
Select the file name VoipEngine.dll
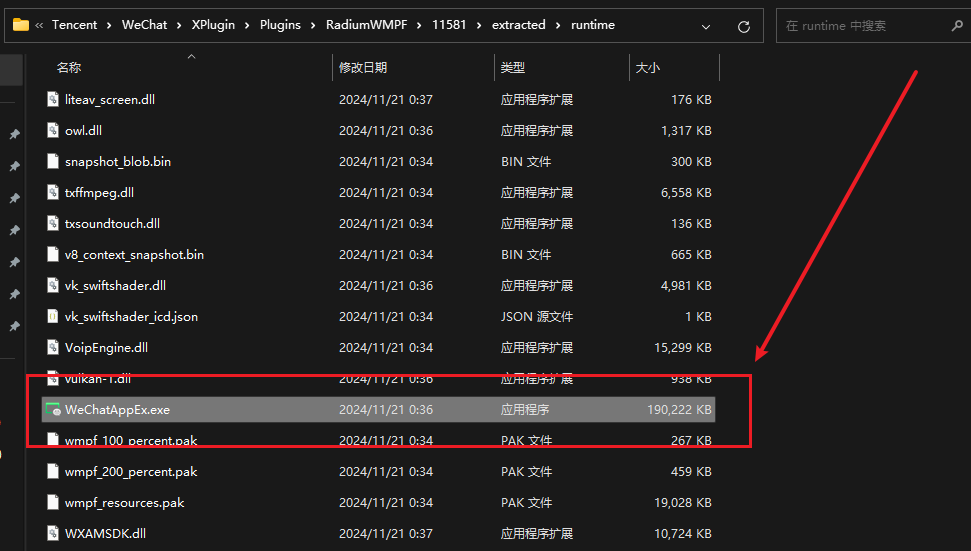(x=106, y=347)
